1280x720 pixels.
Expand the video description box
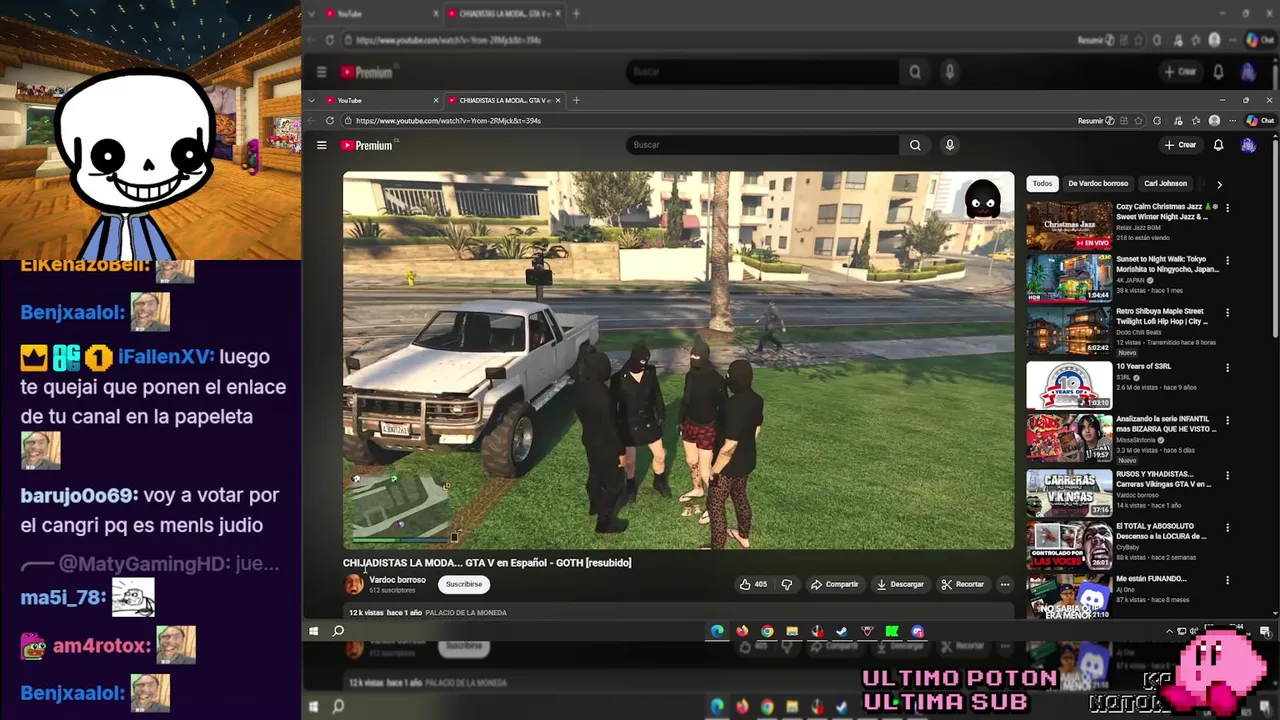678,612
